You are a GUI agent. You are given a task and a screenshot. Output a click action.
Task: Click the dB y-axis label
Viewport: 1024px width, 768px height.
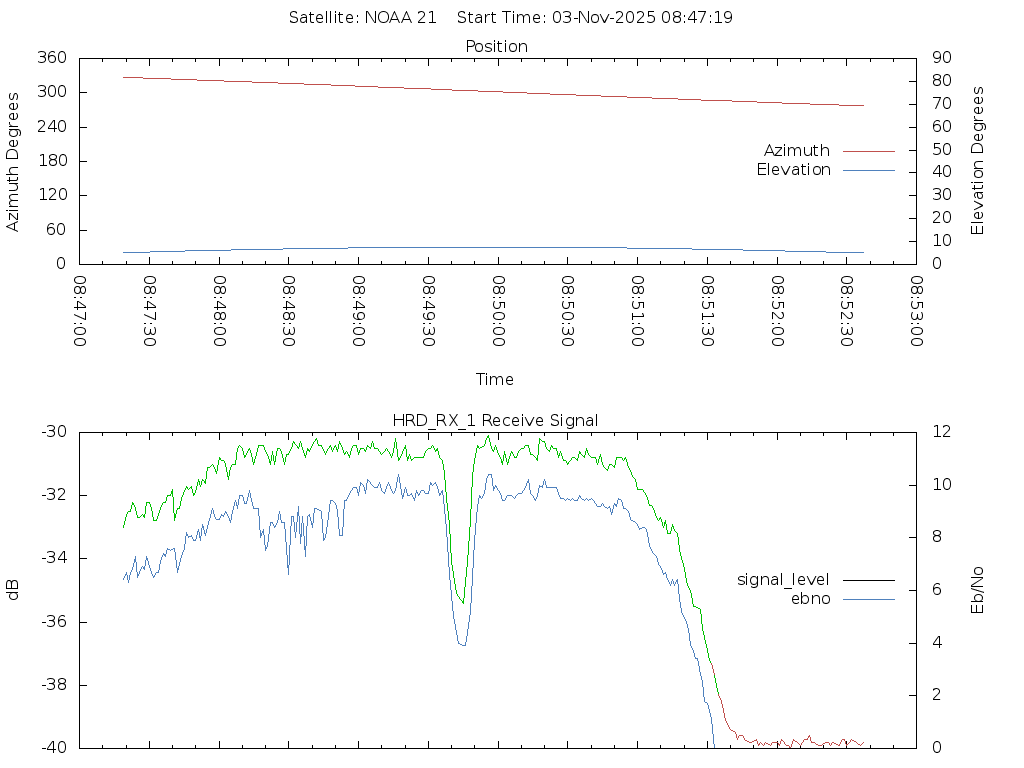[x=13, y=590]
